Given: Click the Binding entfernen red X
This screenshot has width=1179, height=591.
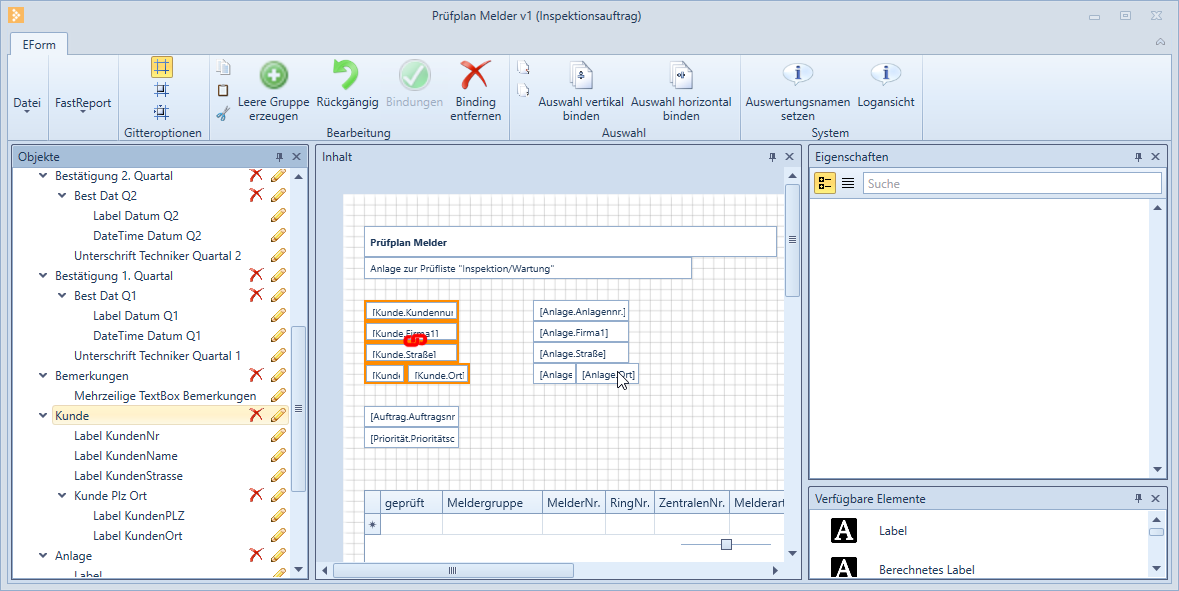Looking at the screenshot, I should pyautogui.click(x=475, y=76).
